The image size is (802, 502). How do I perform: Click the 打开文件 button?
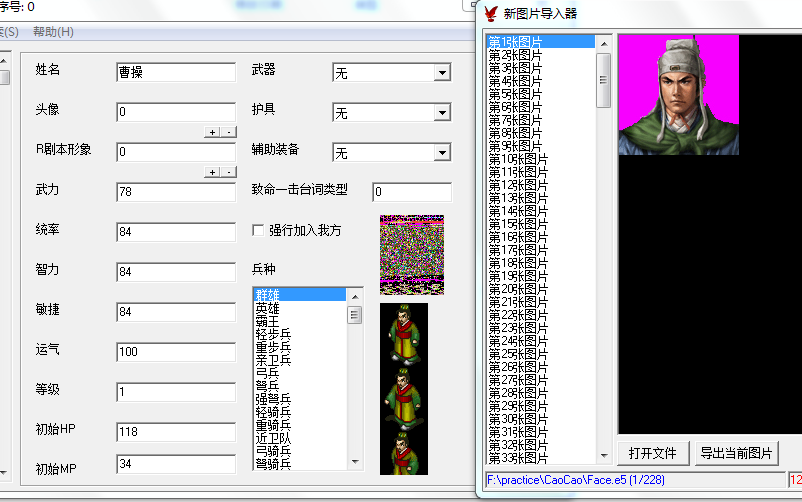(x=652, y=453)
